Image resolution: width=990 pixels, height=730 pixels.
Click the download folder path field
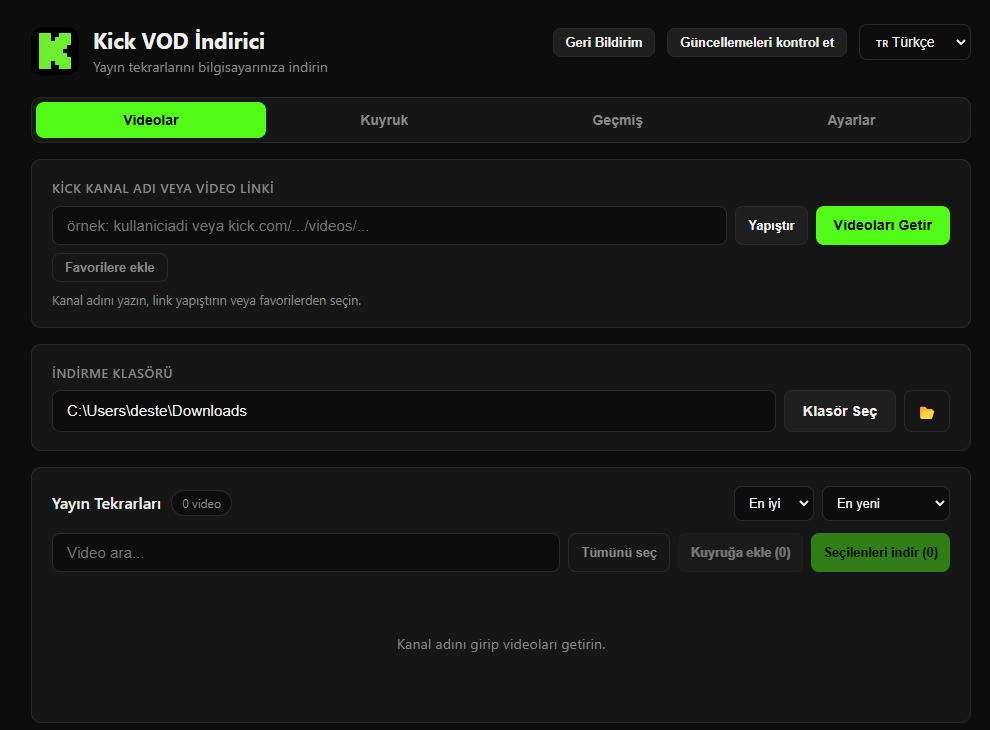[414, 411]
